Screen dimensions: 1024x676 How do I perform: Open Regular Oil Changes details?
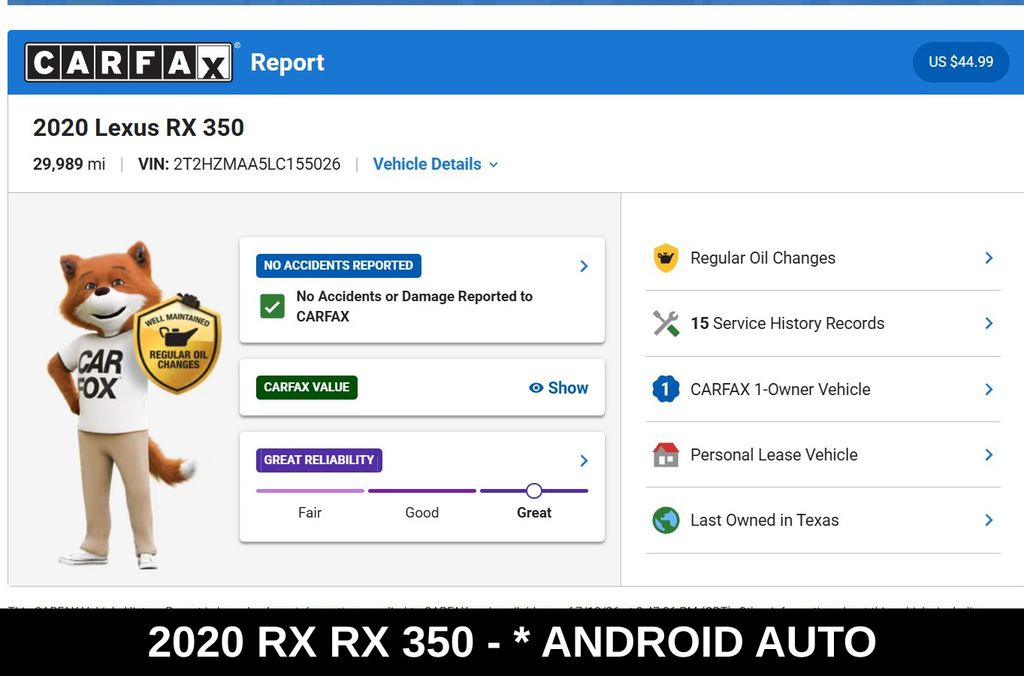click(x=823, y=258)
